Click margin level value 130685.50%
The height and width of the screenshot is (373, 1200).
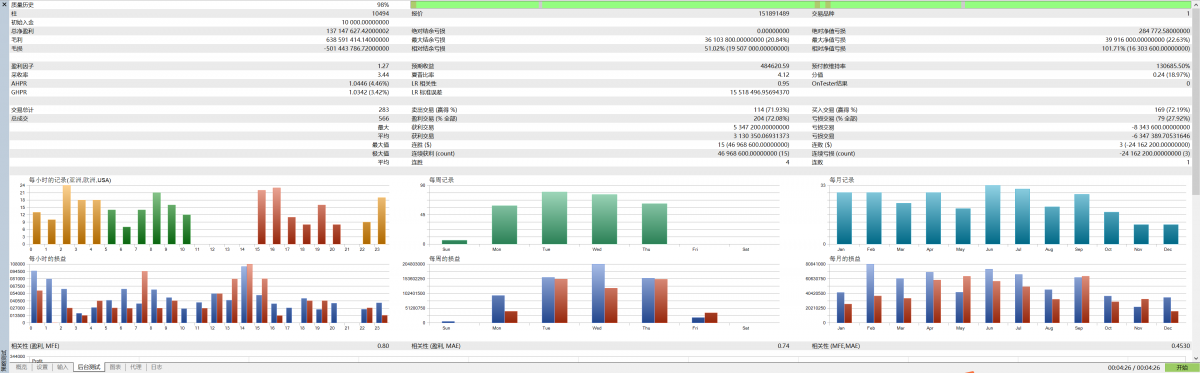(1174, 65)
